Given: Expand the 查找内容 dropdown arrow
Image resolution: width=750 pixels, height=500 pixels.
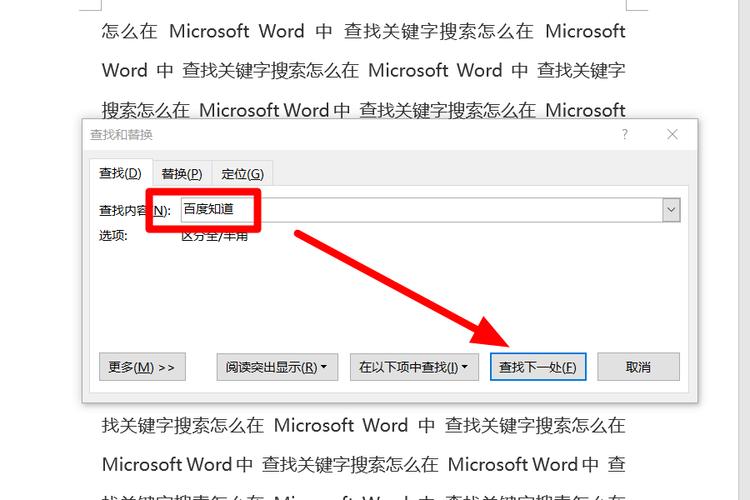Looking at the screenshot, I should [x=671, y=210].
